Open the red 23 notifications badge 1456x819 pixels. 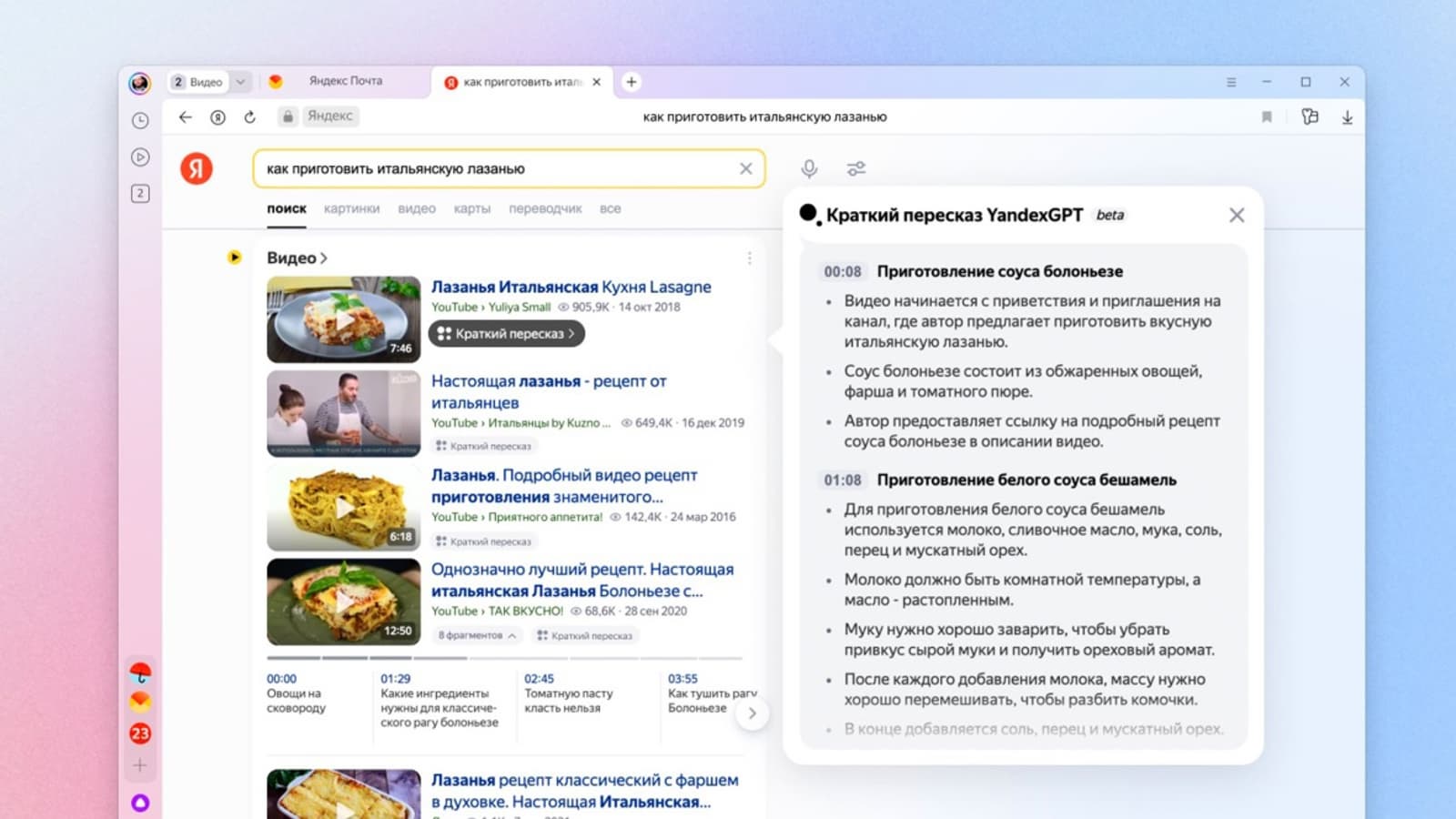[x=140, y=733]
